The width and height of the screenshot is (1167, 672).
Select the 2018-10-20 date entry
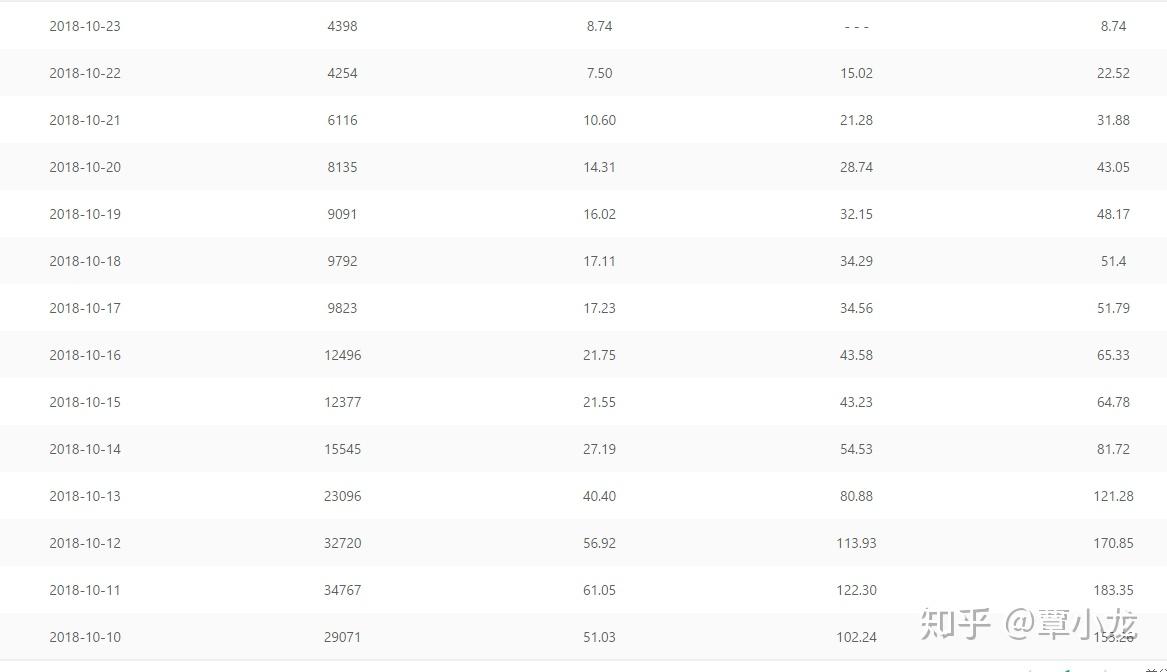[85, 167]
